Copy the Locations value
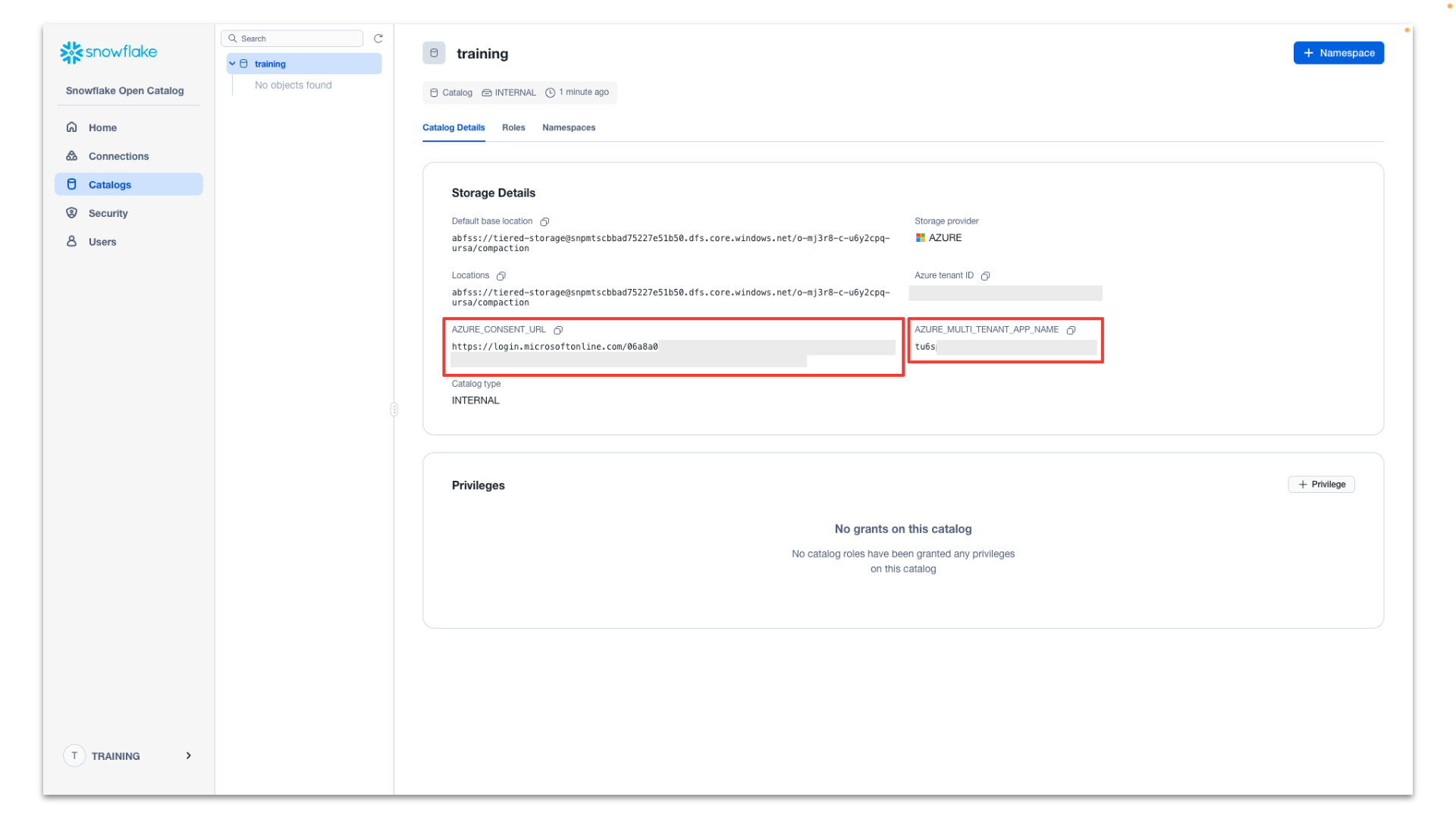This screenshot has height=819, width=1456. 501,276
